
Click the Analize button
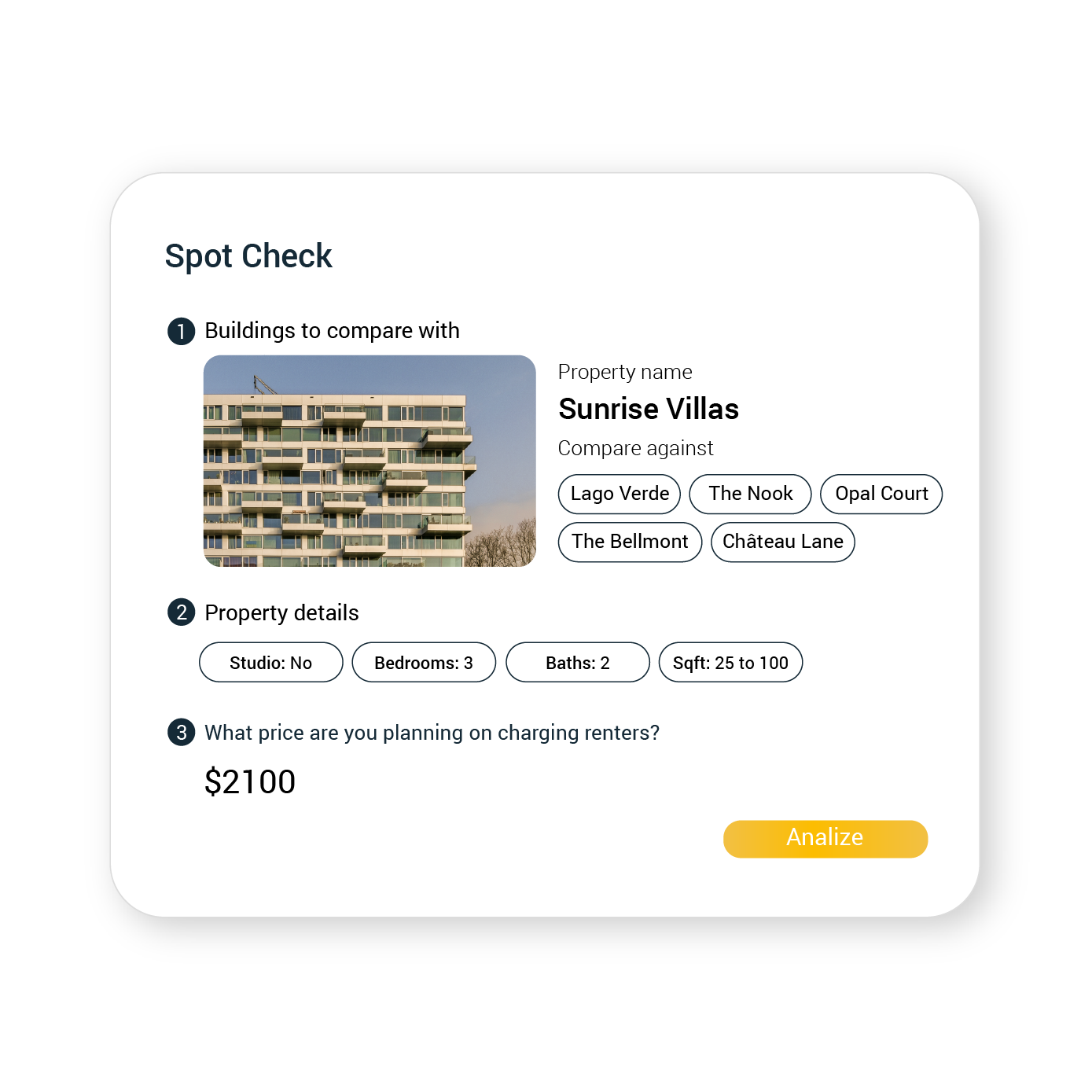coord(825,838)
